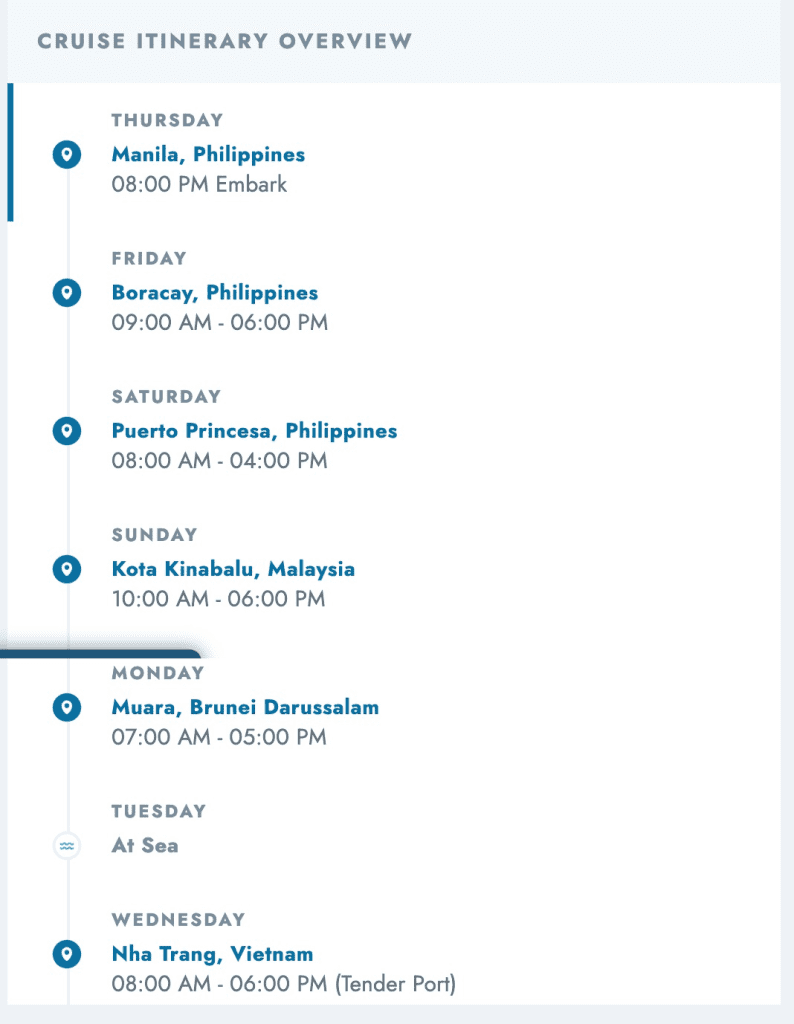Select the location pin for Puerto Princesa
794x1024 pixels.
point(67,431)
